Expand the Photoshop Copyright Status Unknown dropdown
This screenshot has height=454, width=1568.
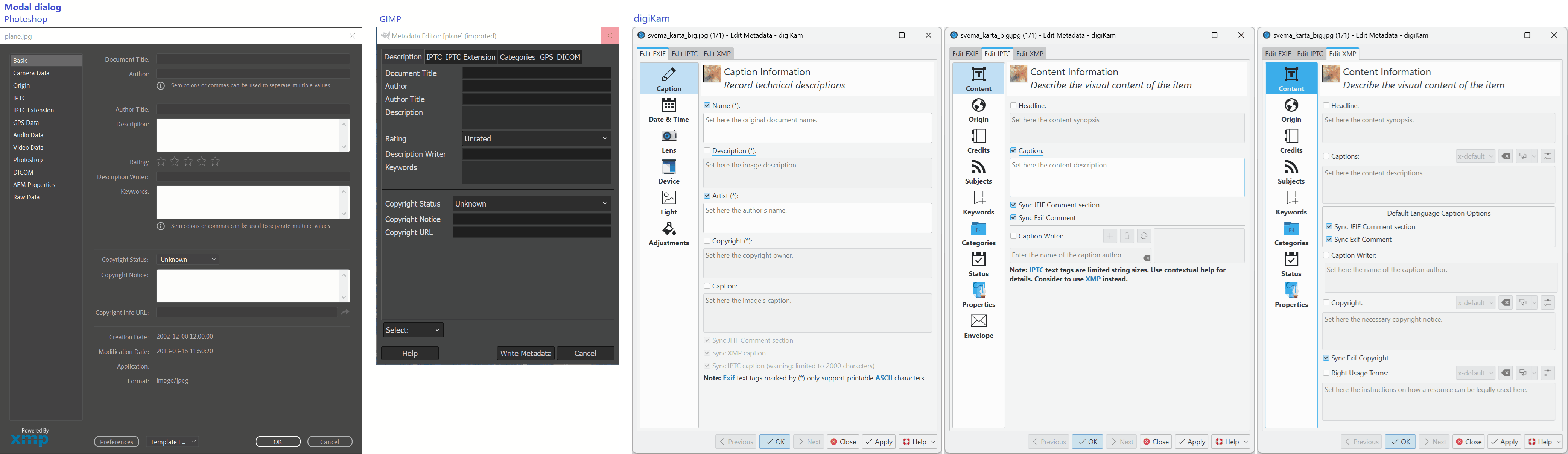[x=188, y=260]
